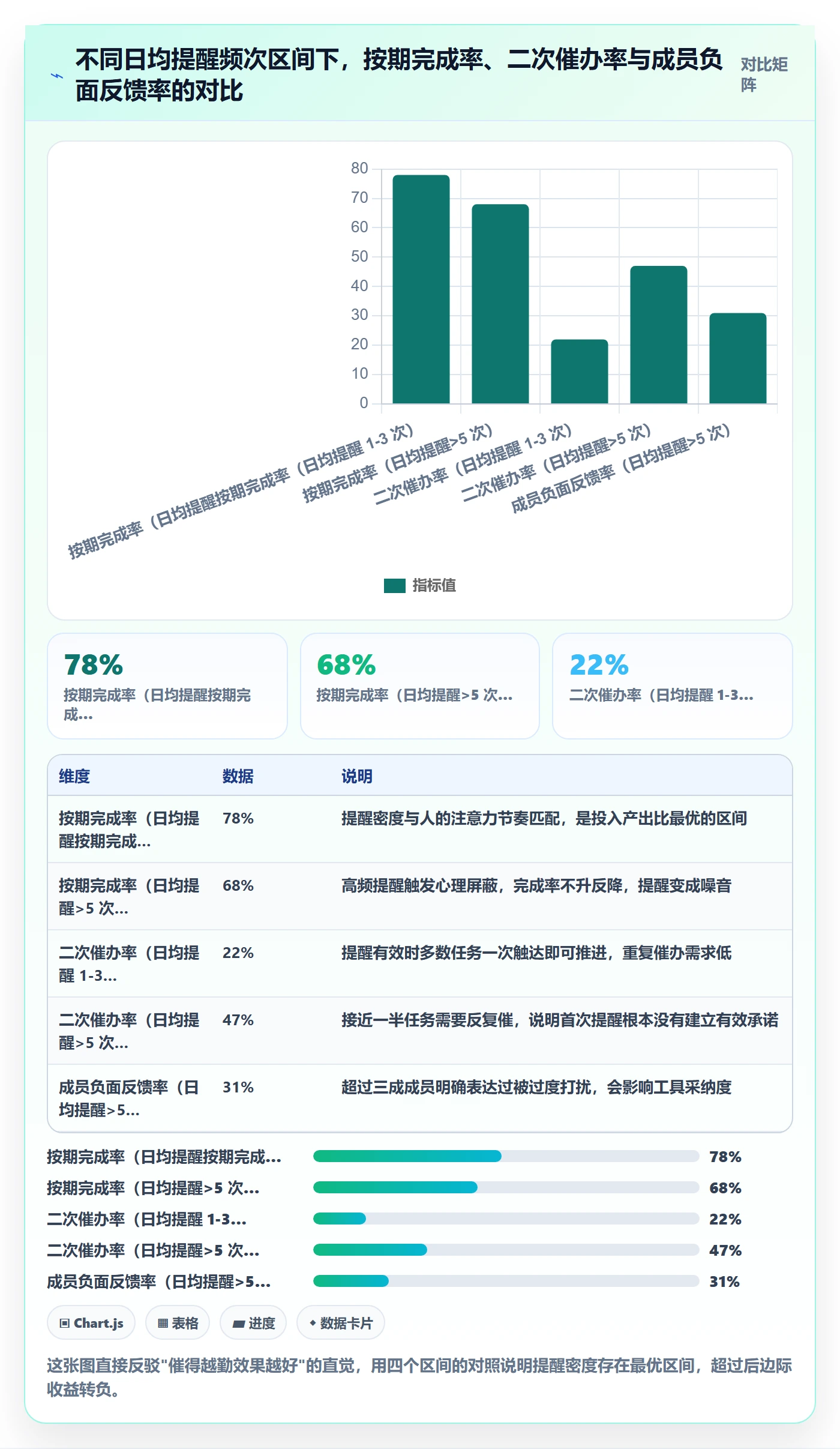Screen dimensions: 840x1449
Task: Click the 对比矩阵 tag in the header
Action: click(x=764, y=74)
